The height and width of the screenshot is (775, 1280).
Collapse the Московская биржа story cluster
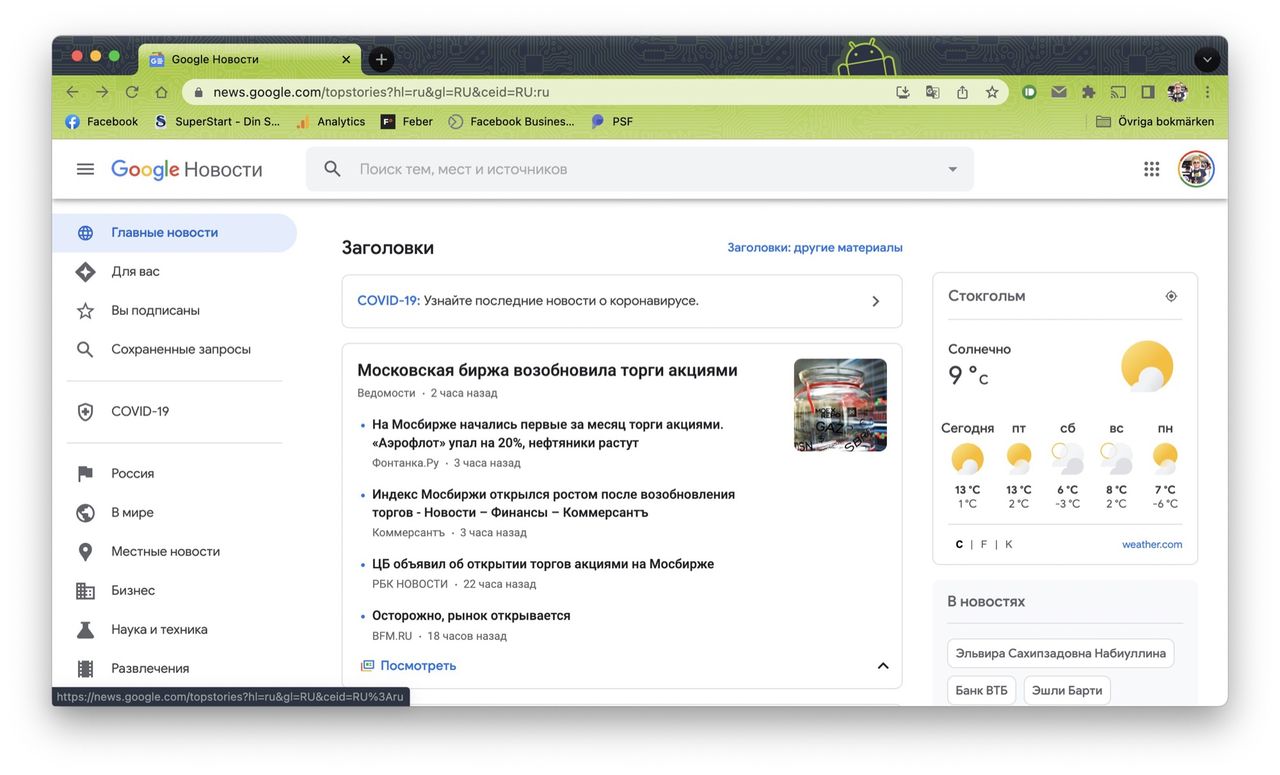pyautogui.click(x=882, y=664)
